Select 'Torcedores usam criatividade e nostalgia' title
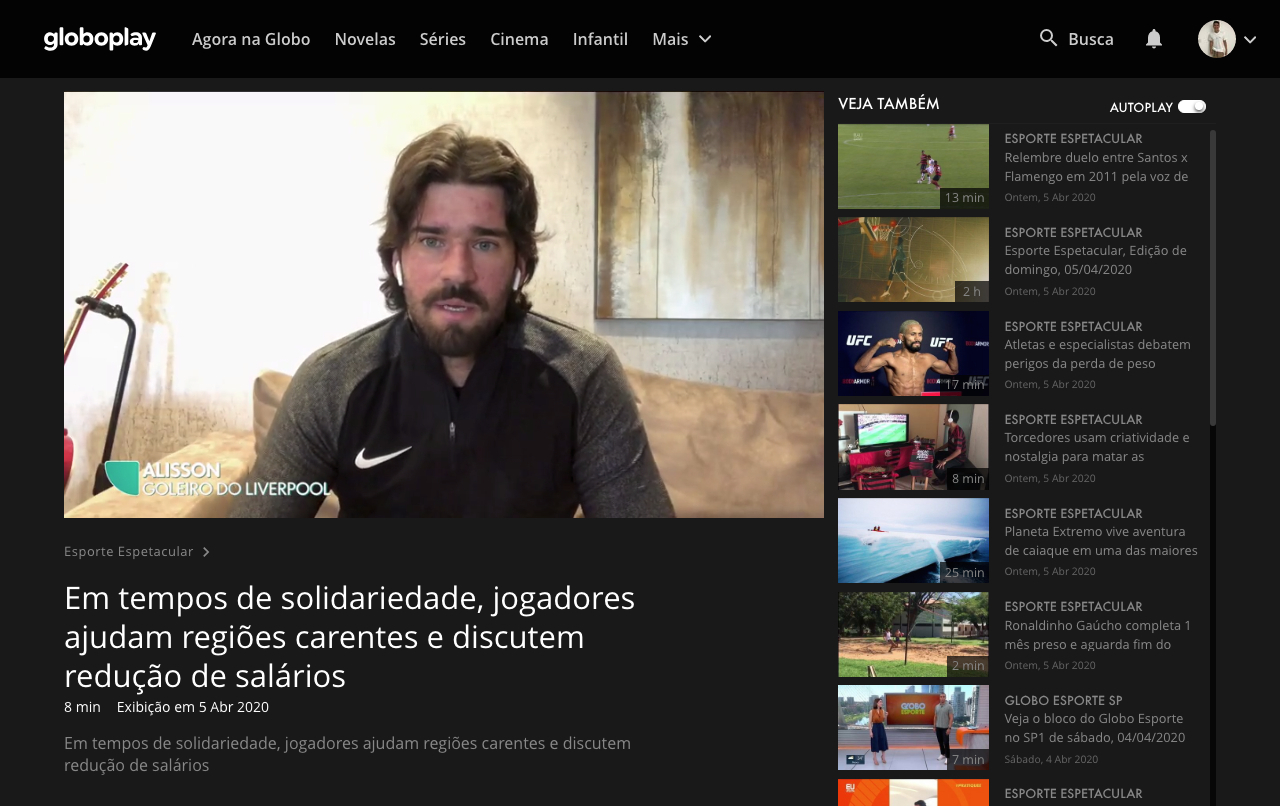Viewport: 1280px width, 806px height. tap(1097, 447)
